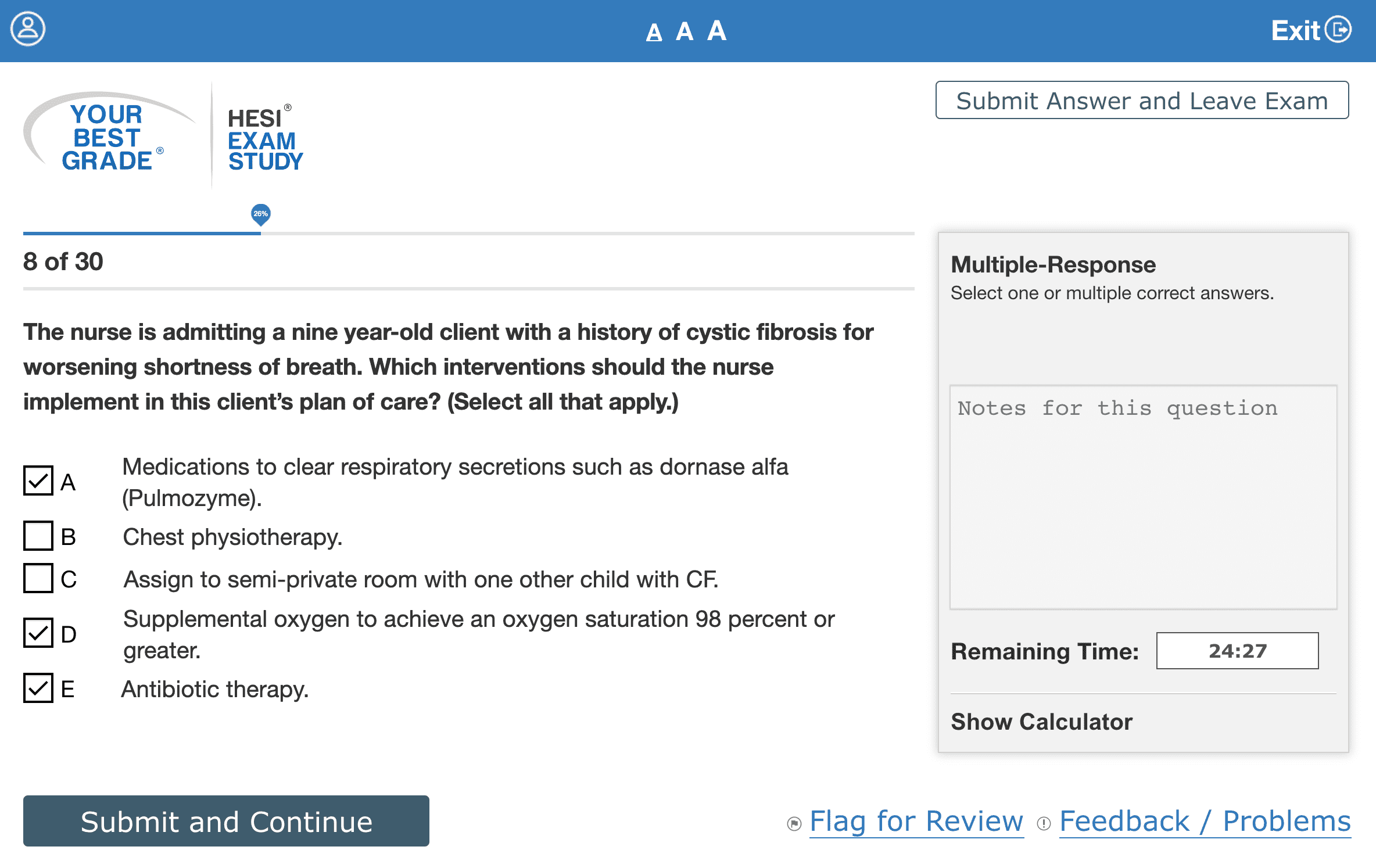Click the Exit door icon
Viewport: 1376px width, 868px height.
(x=1339, y=30)
